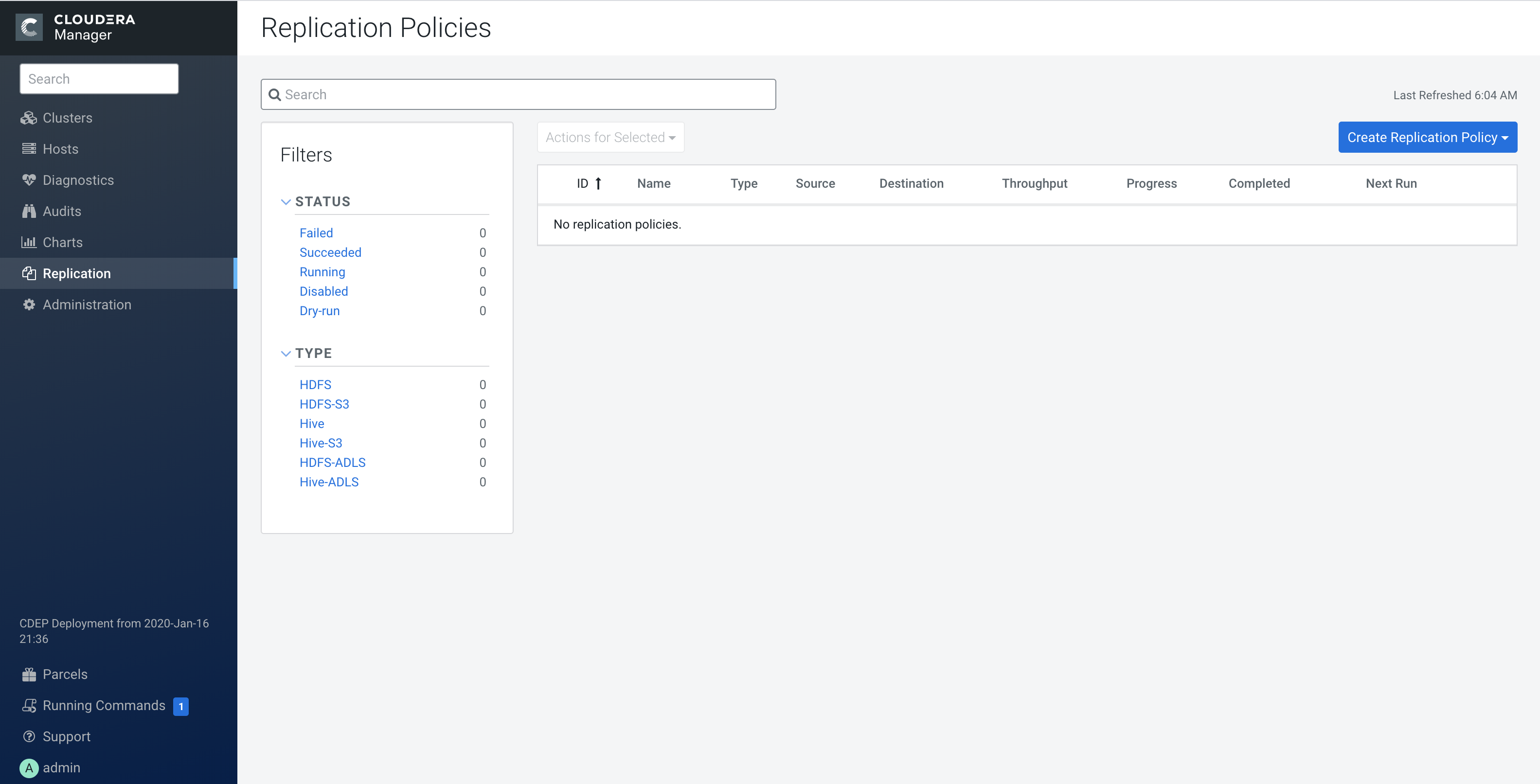1540x784 pixels.
Task: Open Create Replication Policy dropdown
Action: tap(1427, 138)
